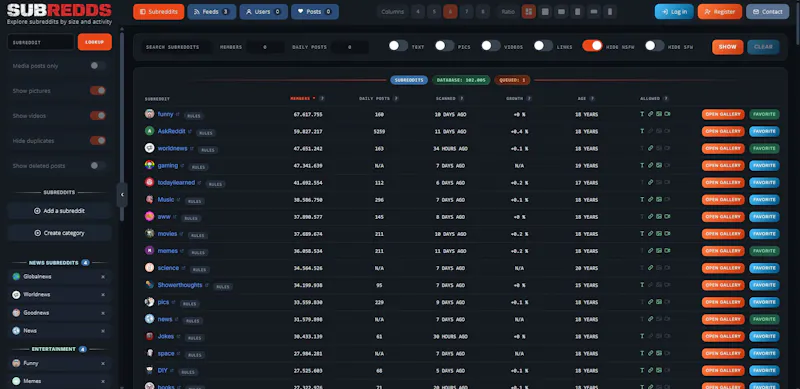Viewport: 800px width, 389px height.
Task: Click the Log in button
Action: (x=674, y=11)
